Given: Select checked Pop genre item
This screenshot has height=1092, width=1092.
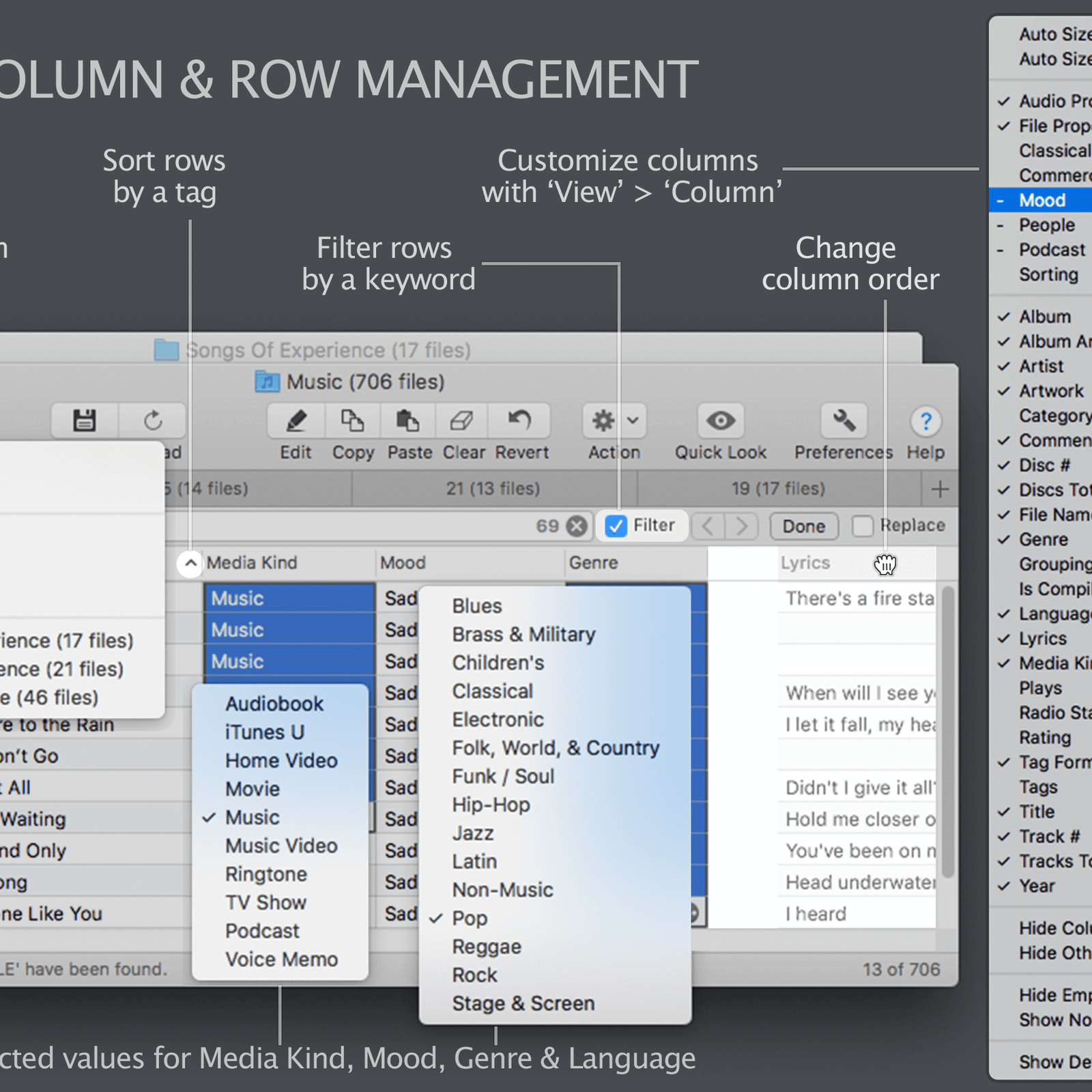Looking at the screenshot, I should [x=555, y=919].
